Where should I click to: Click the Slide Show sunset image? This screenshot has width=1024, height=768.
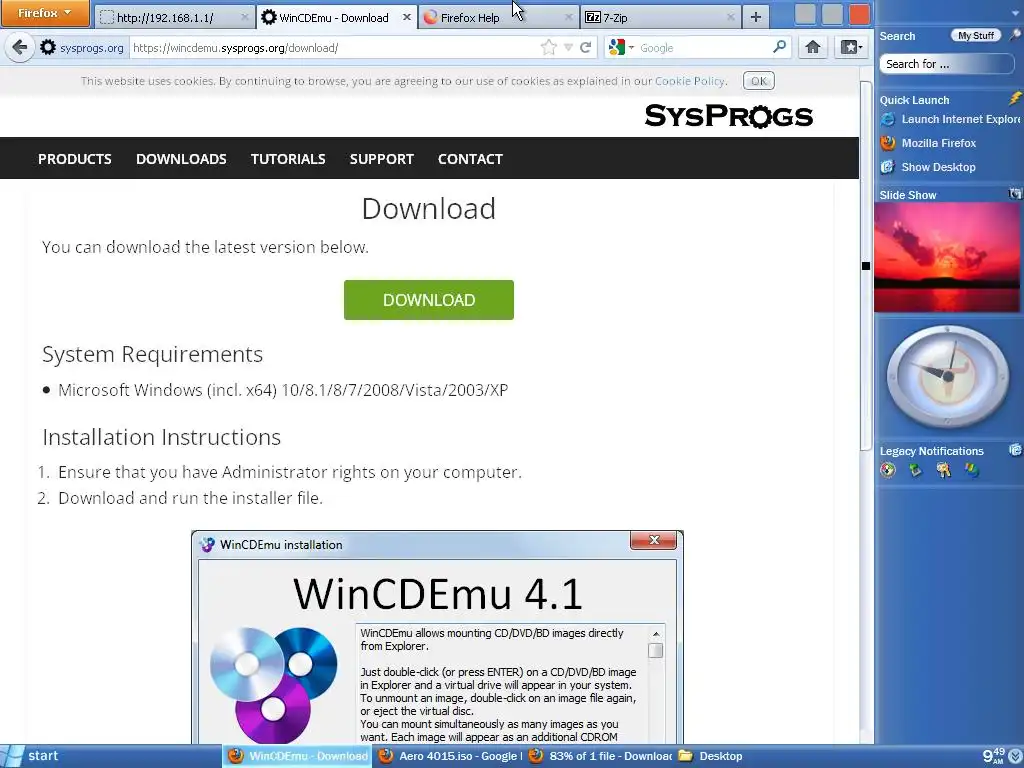coord(947,257)
